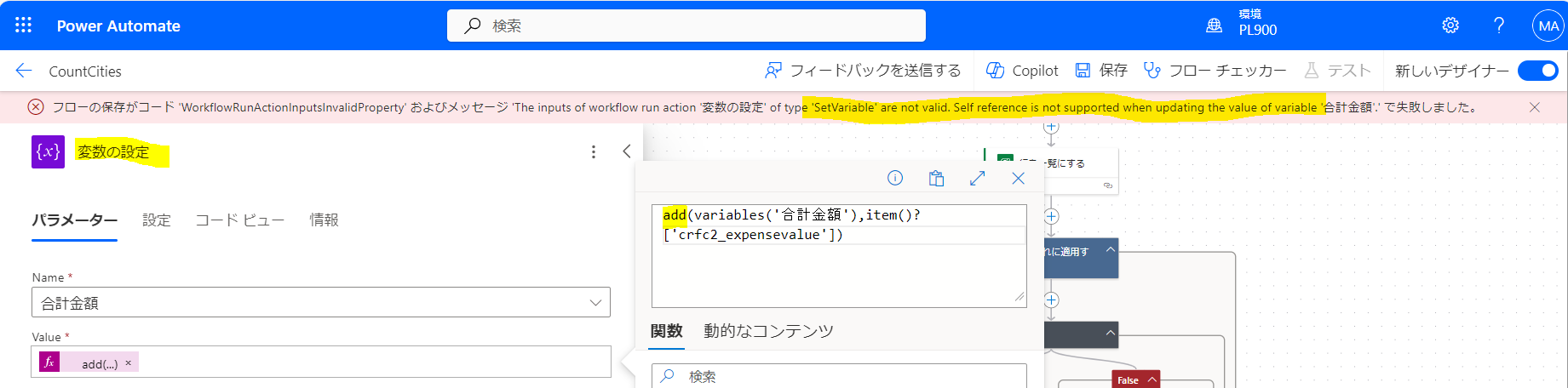Viewport: 1568px width, 388px height.
Task: Save the flow with 保存
Action: pos(1101,71)
